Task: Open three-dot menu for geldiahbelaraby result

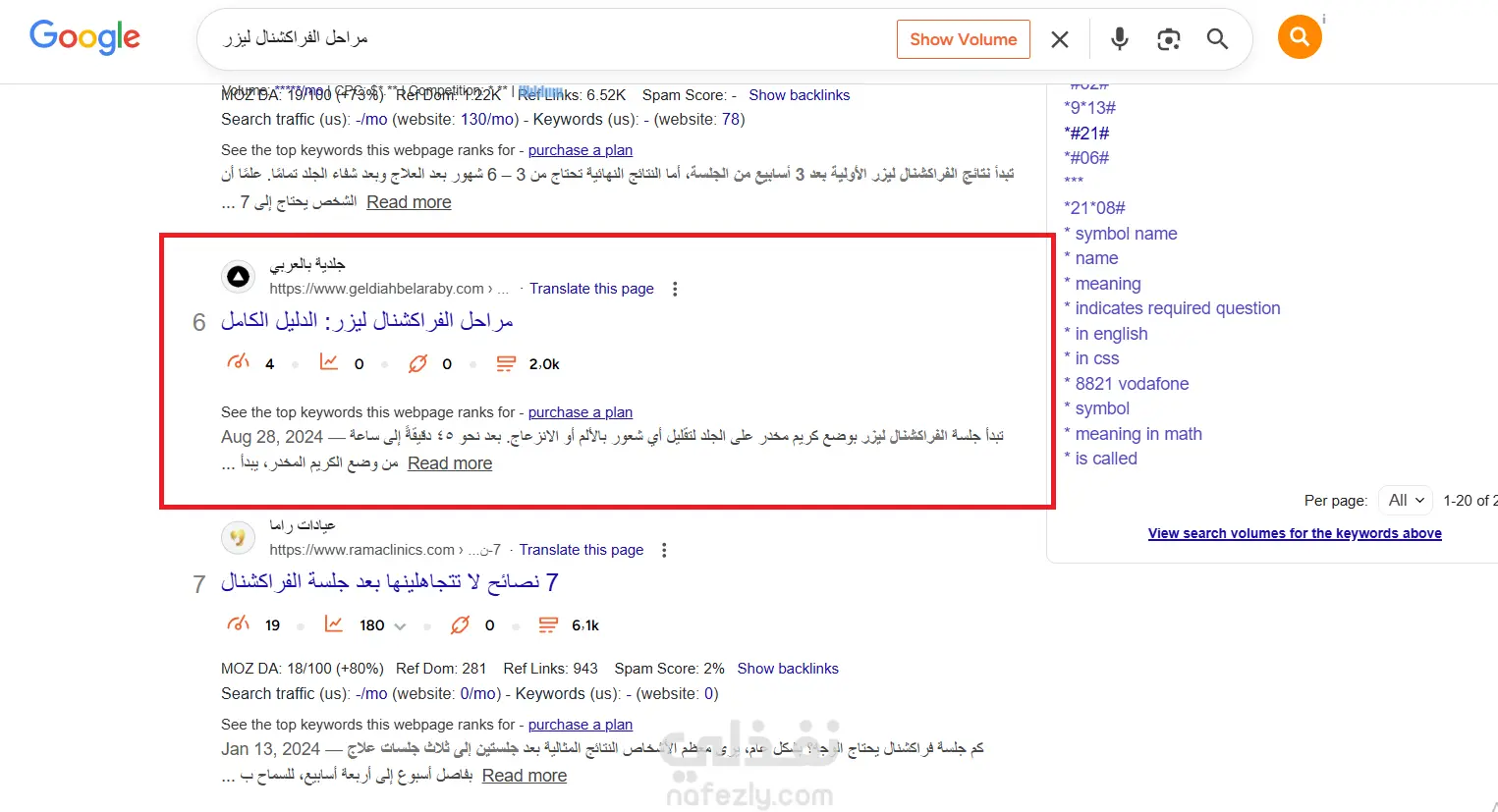Action: [x=675, y=289]
